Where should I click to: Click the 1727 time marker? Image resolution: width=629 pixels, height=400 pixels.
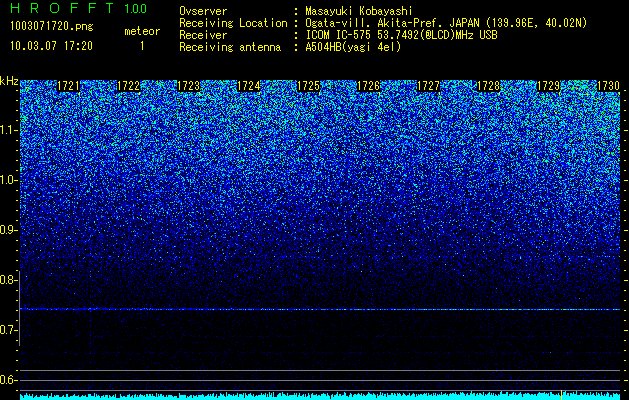click(429, 86)
